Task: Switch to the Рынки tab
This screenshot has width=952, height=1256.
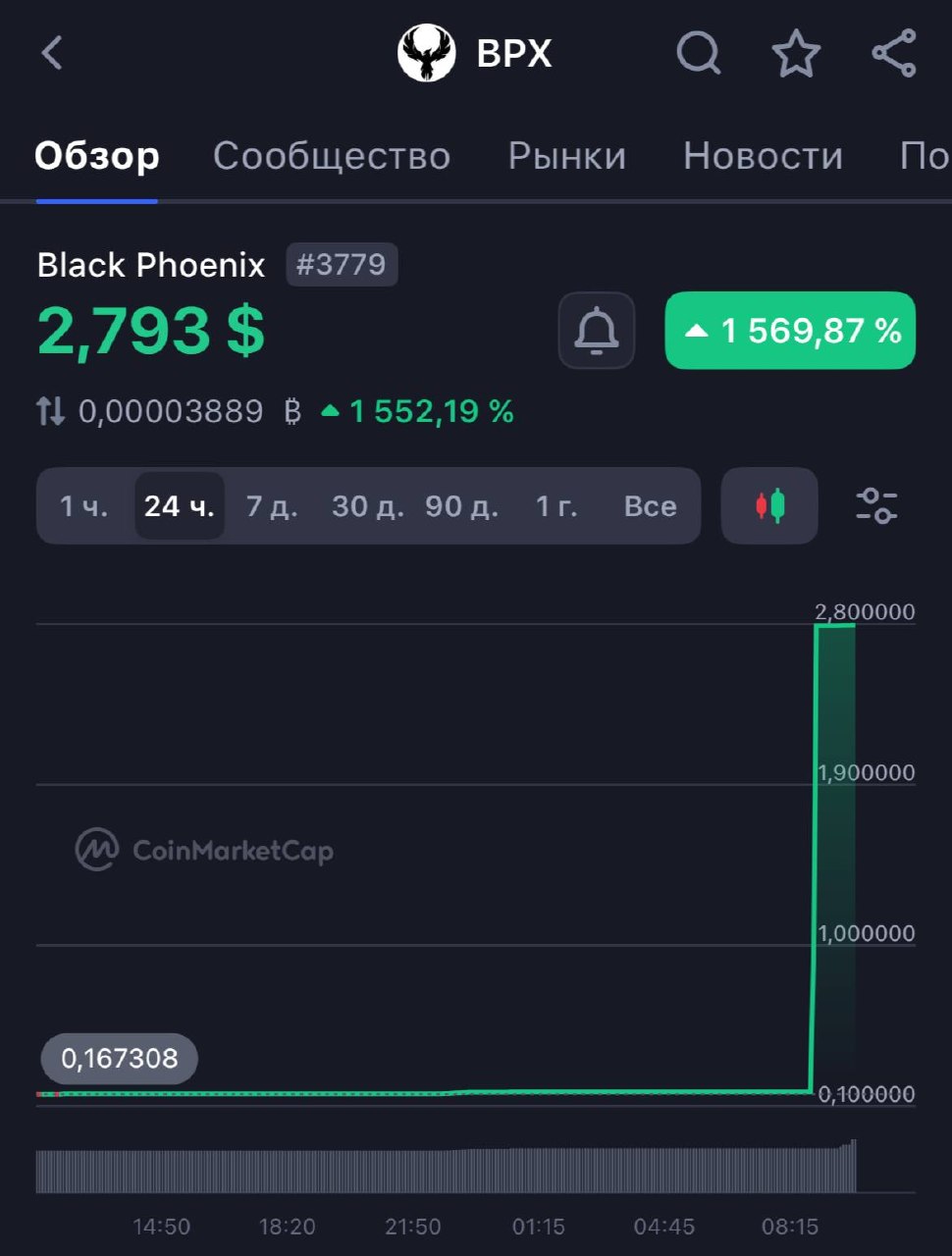Action: click(567, 156)
